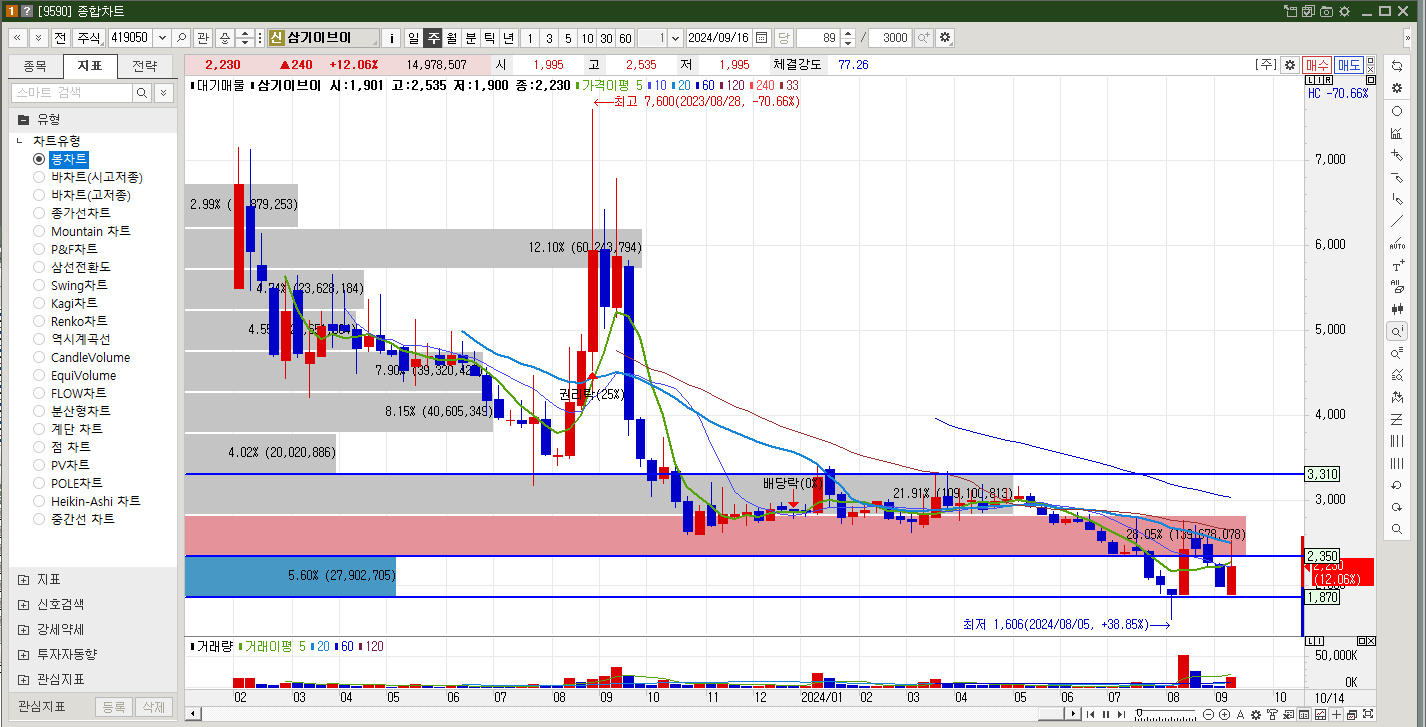1426x727 pixels.
Task: Expand the 신호검색 tree section
Action: click(23, 604)
